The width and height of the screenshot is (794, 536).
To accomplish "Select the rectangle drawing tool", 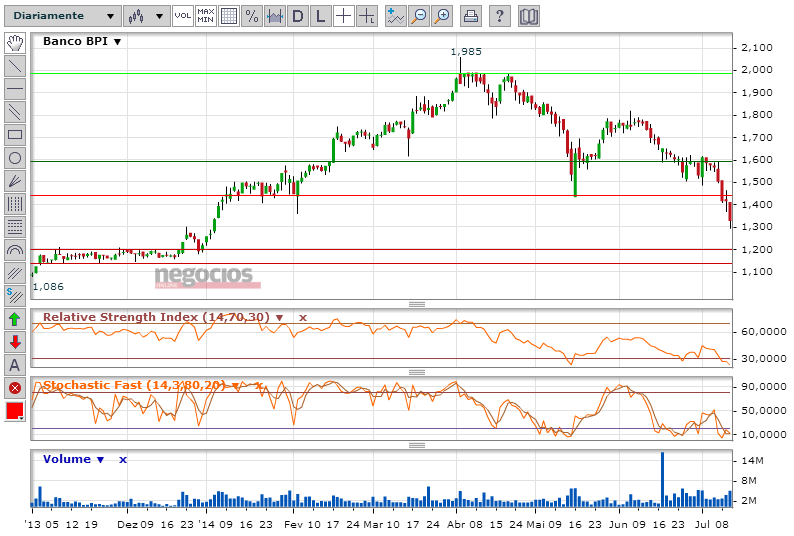I will (15, 135).
